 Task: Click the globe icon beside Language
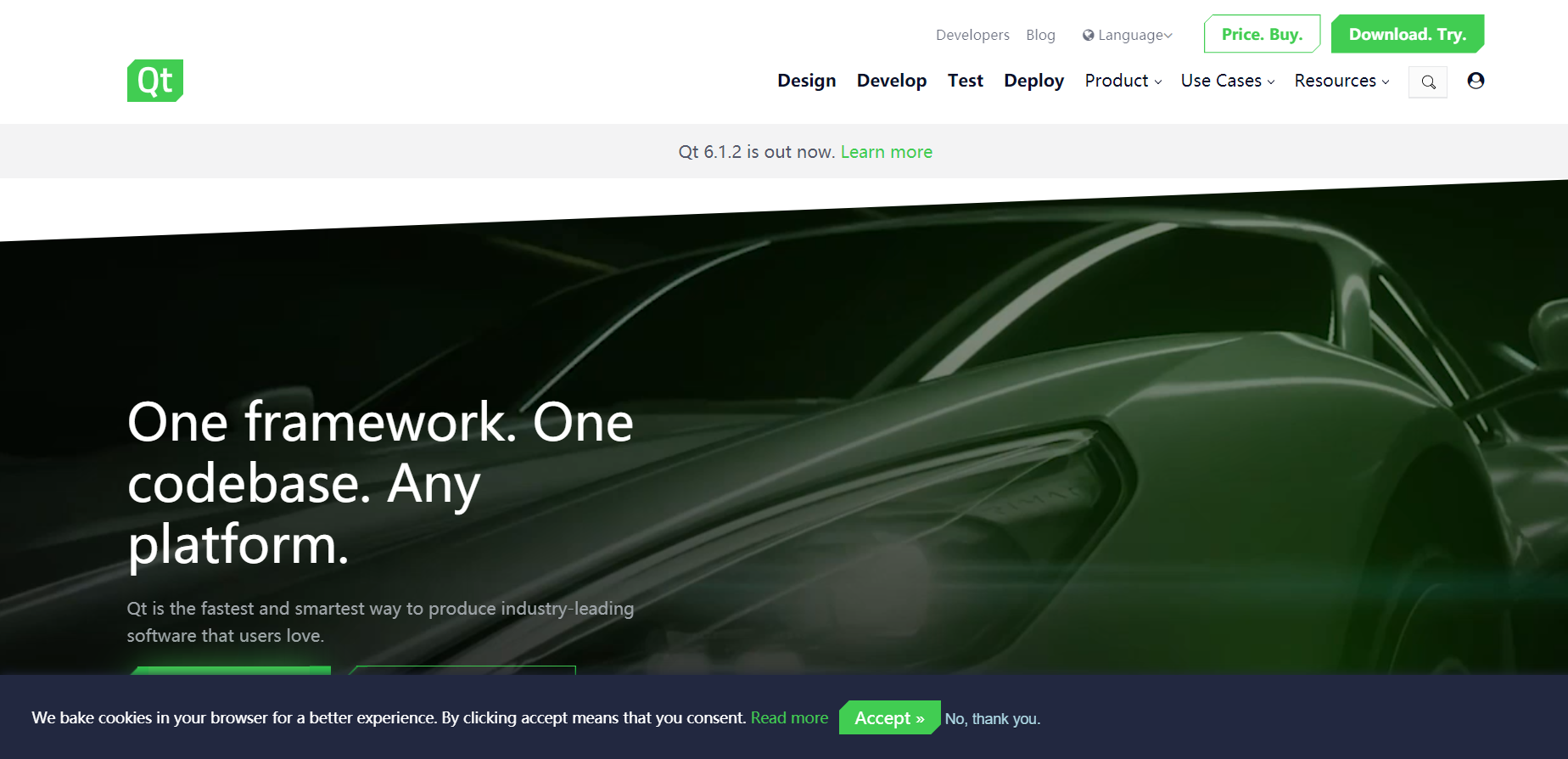click(1088, 36)
